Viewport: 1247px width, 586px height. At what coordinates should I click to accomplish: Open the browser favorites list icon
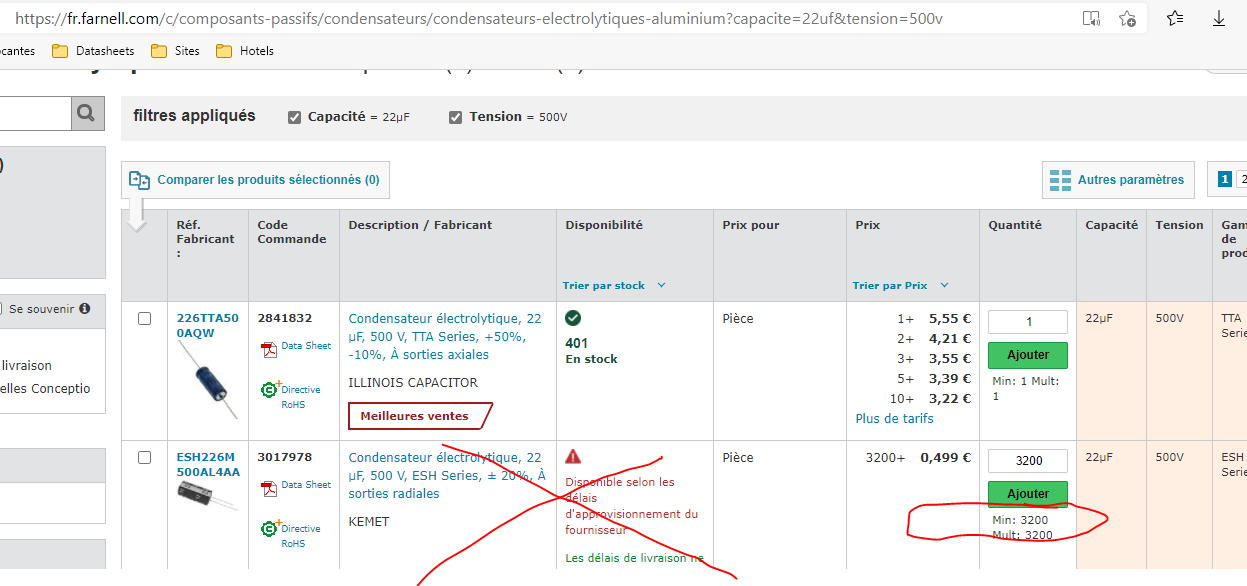pyautogui.click(x=1175, y=19)
